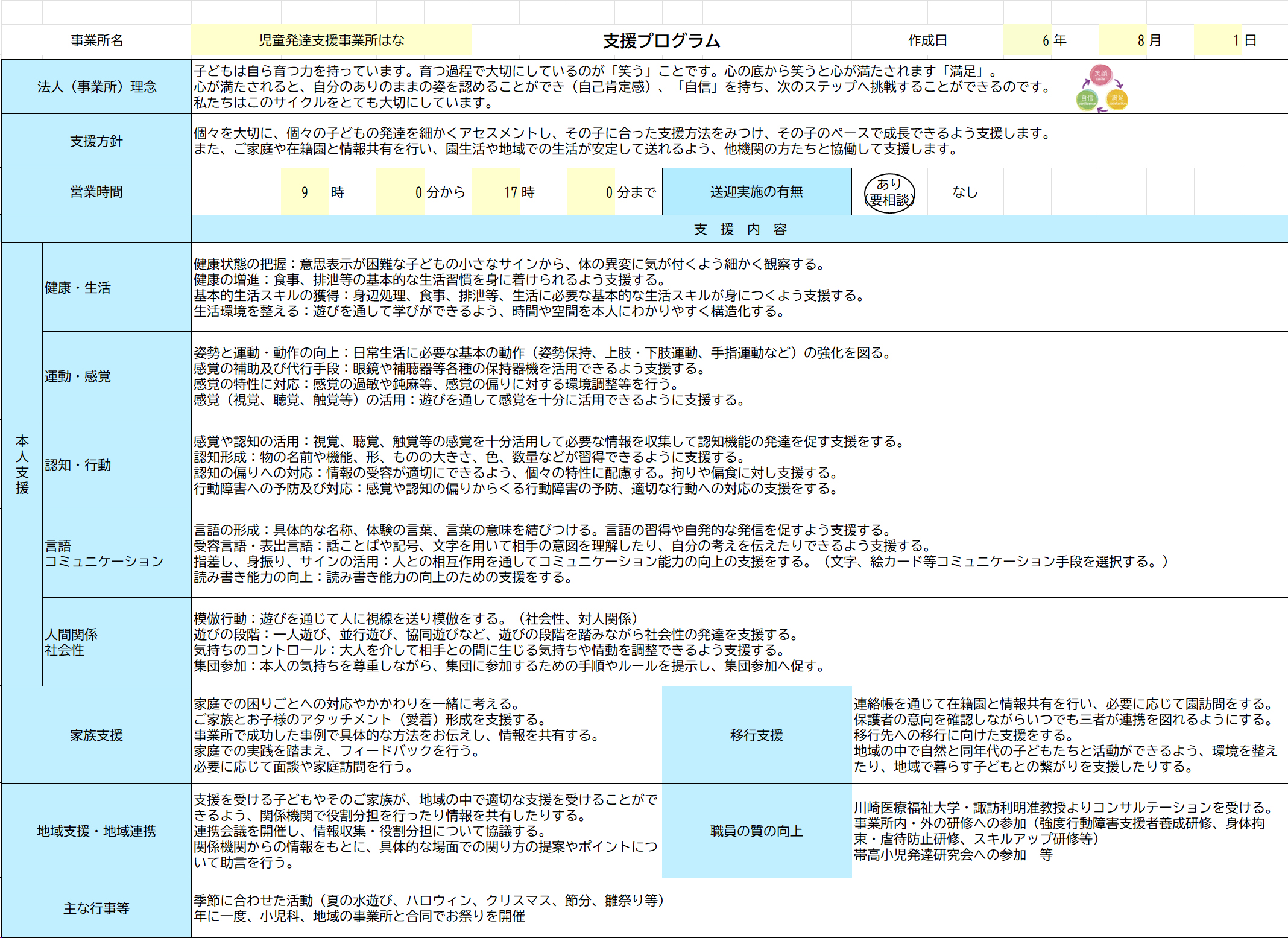
Task: Click the line starting 個々を大切に
Action: point(623,133)
